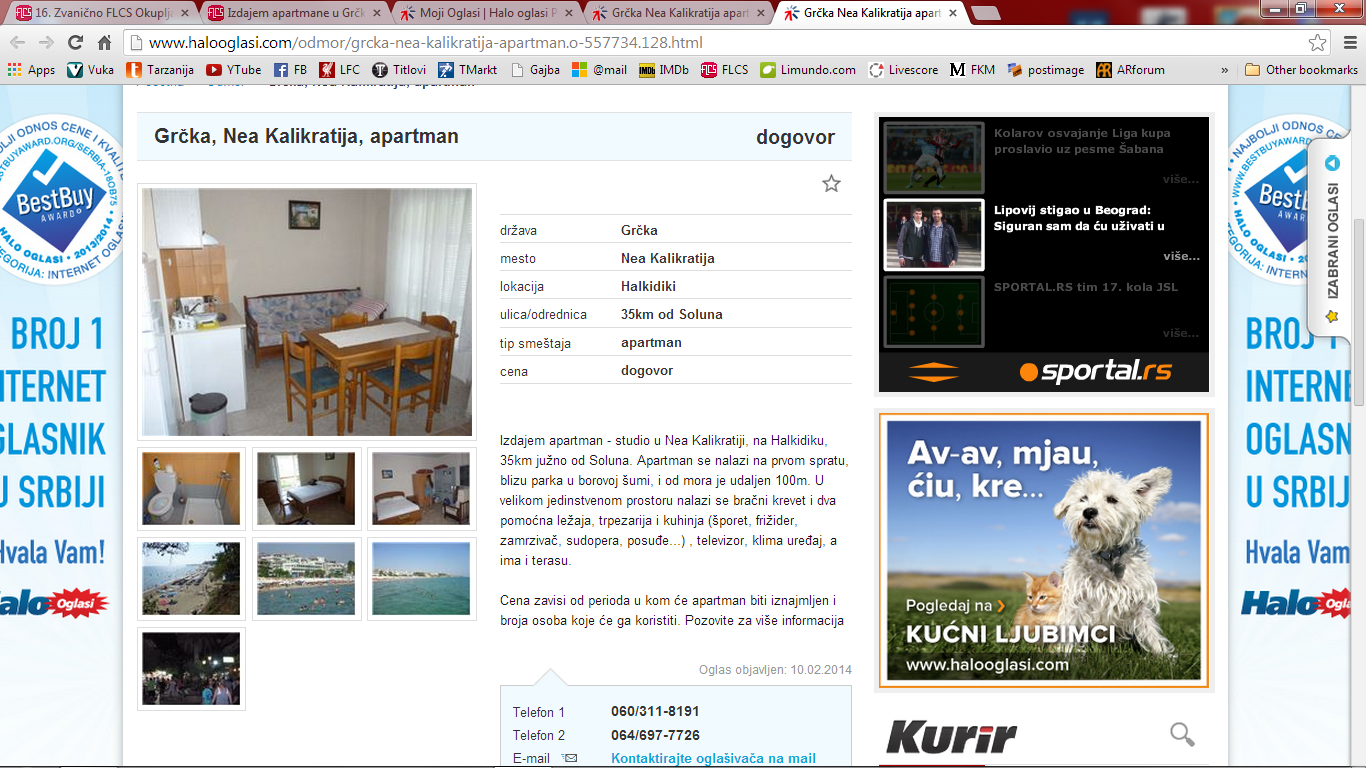
Task: View the night street crowd thumbnail
Action: pyautogui.click(x=191, y=669)
